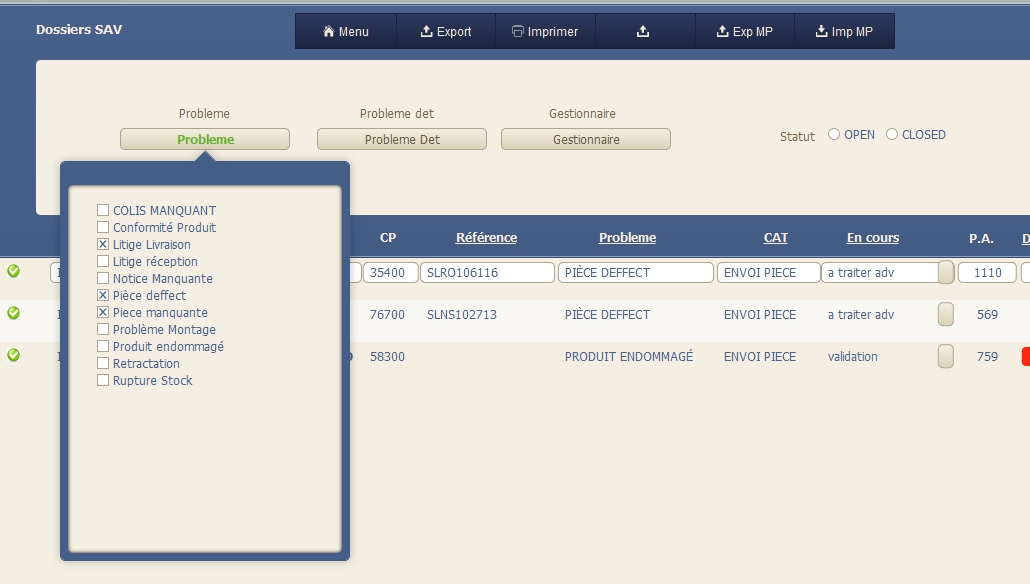Click green check icon on 58300 row

pos(13,355)
